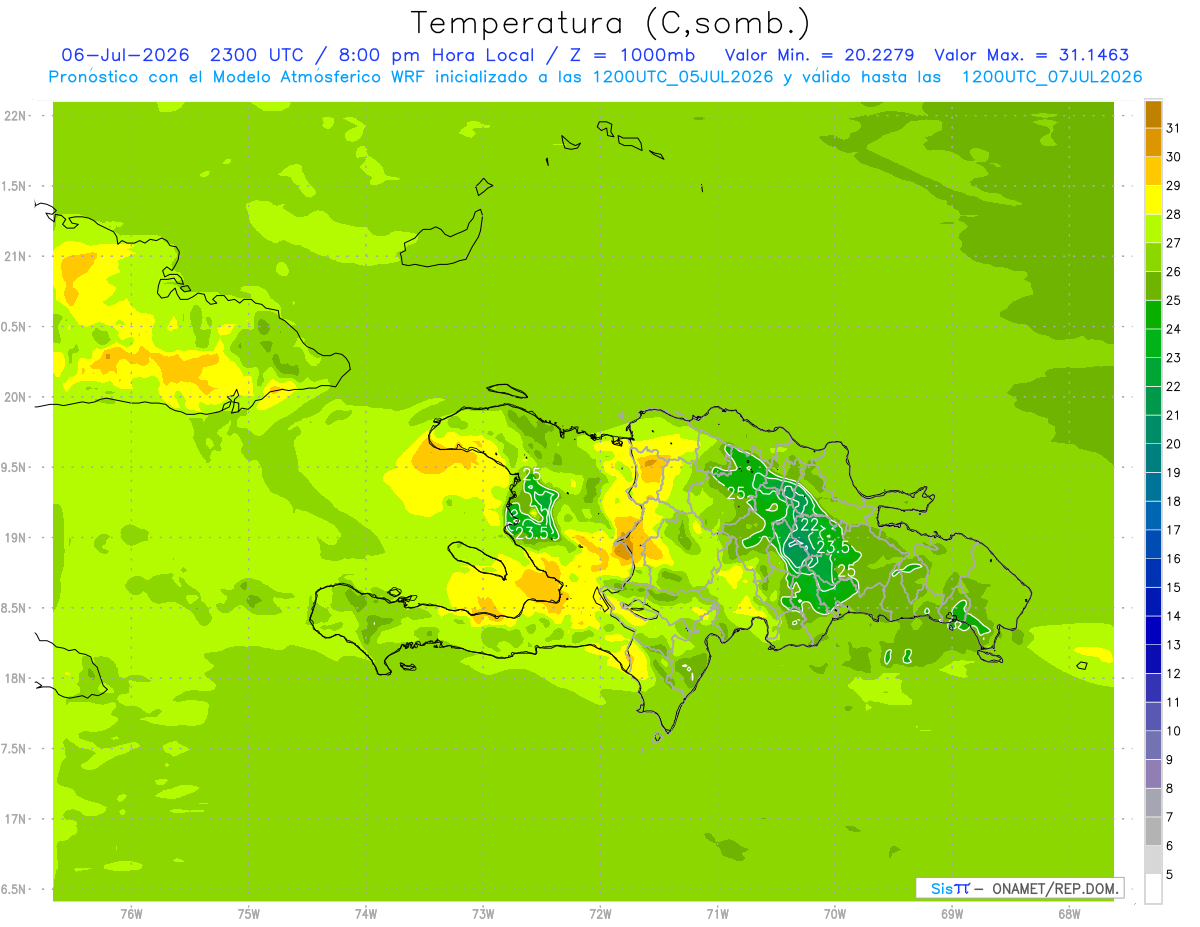1200x927 pixels.
Task: Click the longitude label '74W'
Action: [366, 914]
